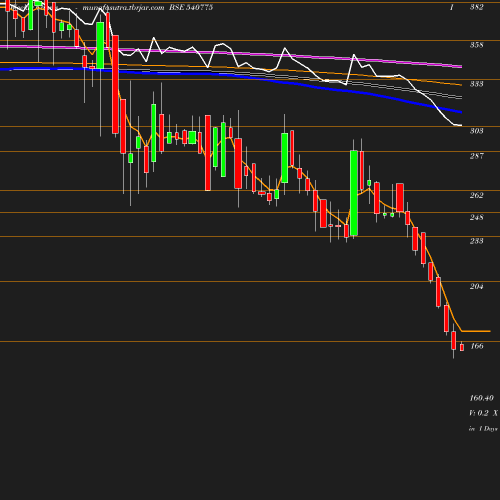Click the large green candle near 287 on the right

click(x=354, y=193)
